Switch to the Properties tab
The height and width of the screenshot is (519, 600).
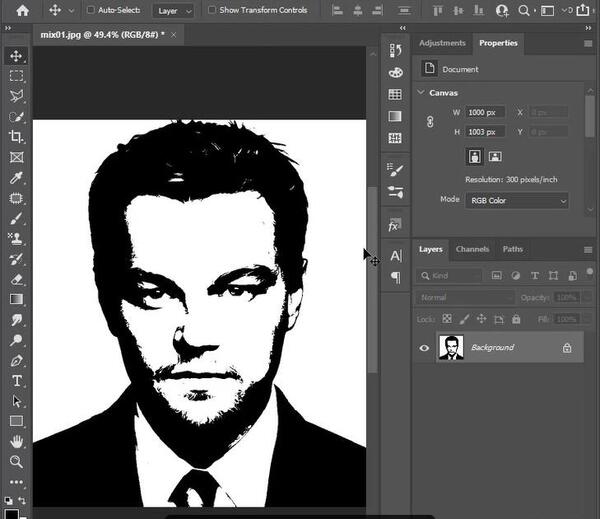tap(498, 43)
